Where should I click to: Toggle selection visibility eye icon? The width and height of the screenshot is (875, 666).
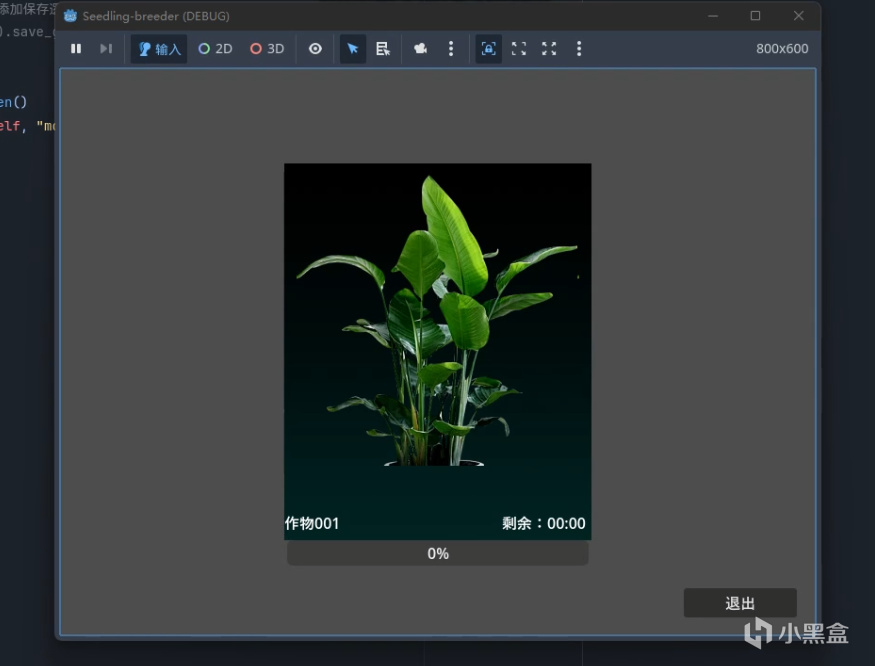coord(315,49)
